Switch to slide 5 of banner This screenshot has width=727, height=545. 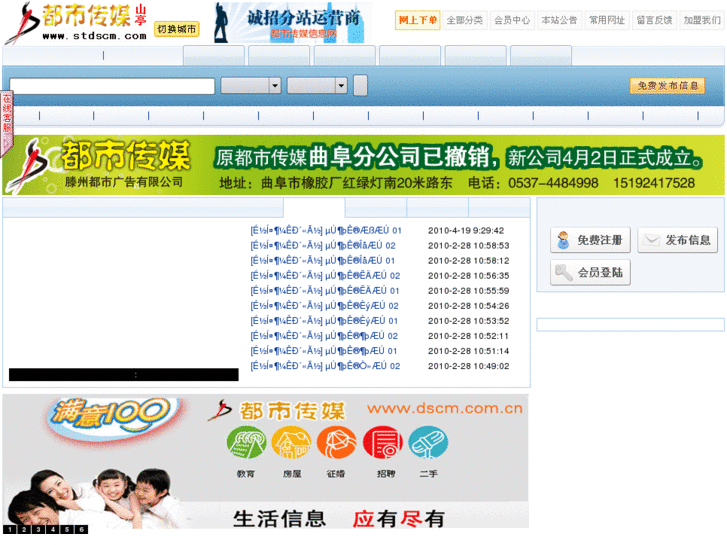pos(67,529)
